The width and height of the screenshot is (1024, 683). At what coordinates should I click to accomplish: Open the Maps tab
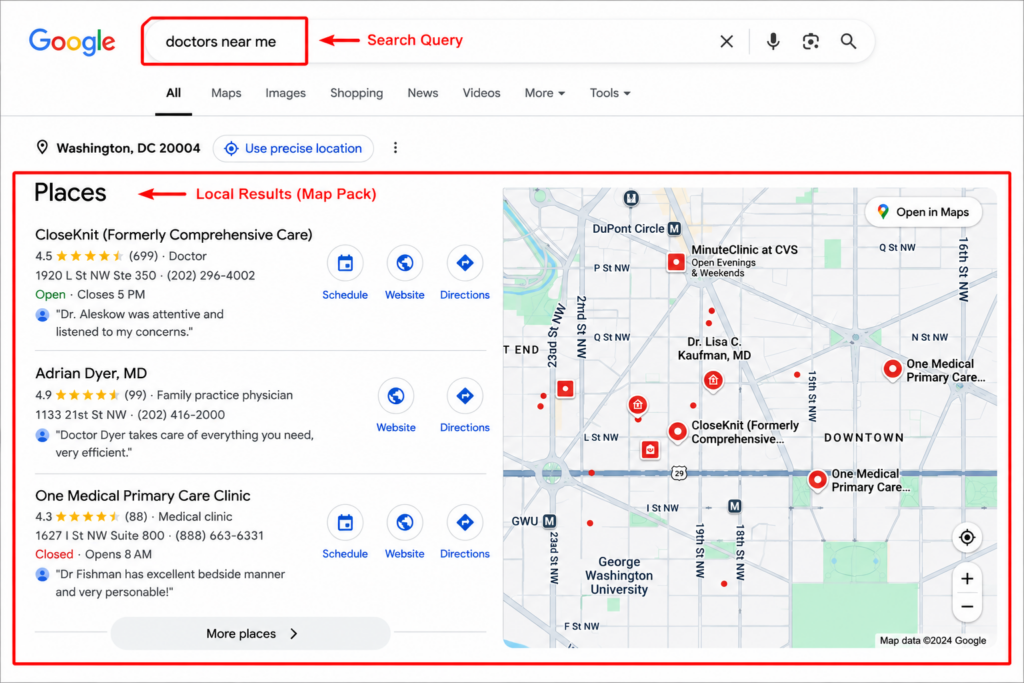226,93
